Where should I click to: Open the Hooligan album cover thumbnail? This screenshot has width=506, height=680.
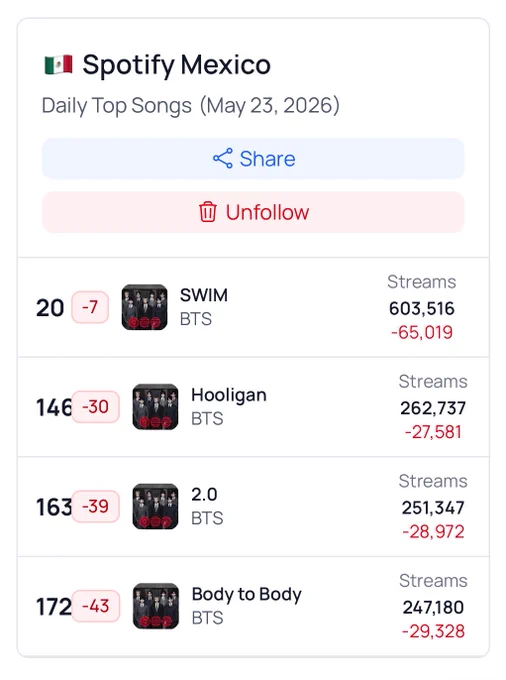[x=155, y=407]
